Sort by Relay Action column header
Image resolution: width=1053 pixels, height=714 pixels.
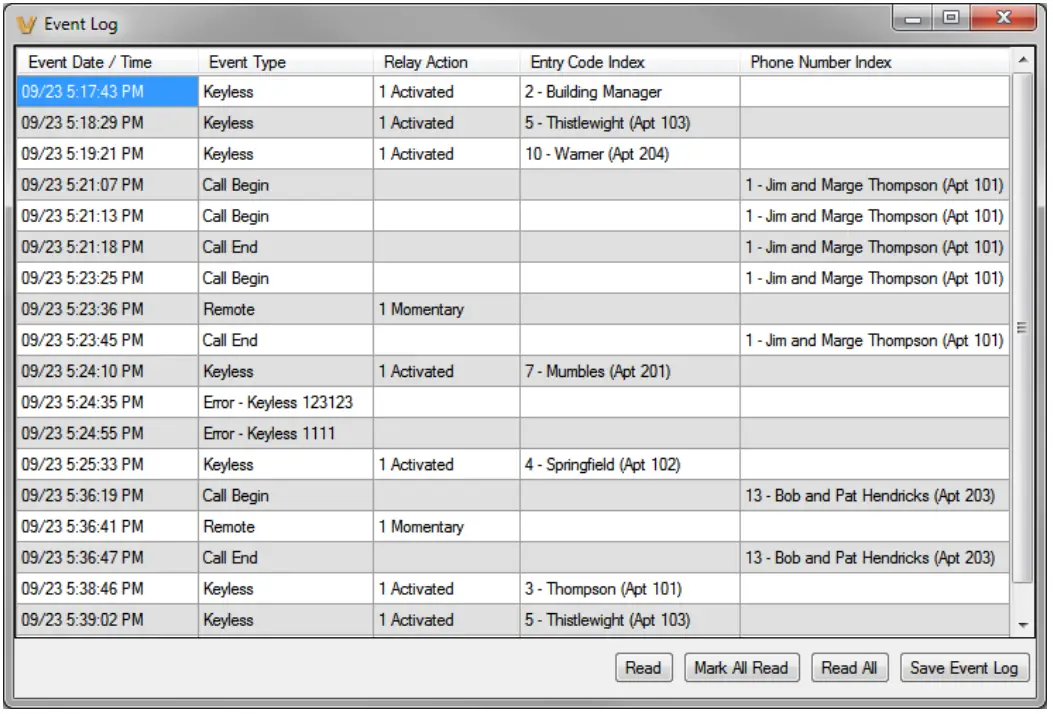pos(425,62)
